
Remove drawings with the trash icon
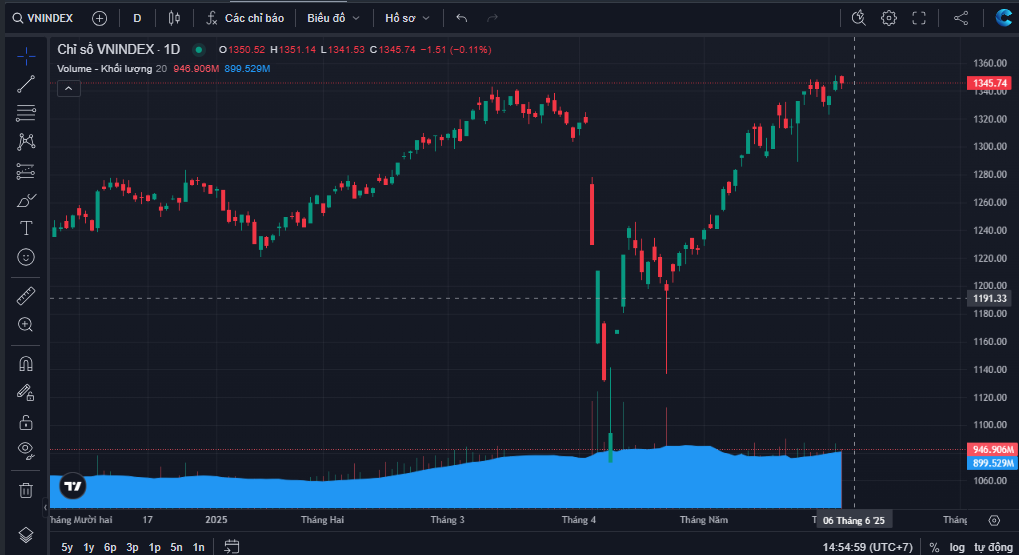tap(26, 490)
